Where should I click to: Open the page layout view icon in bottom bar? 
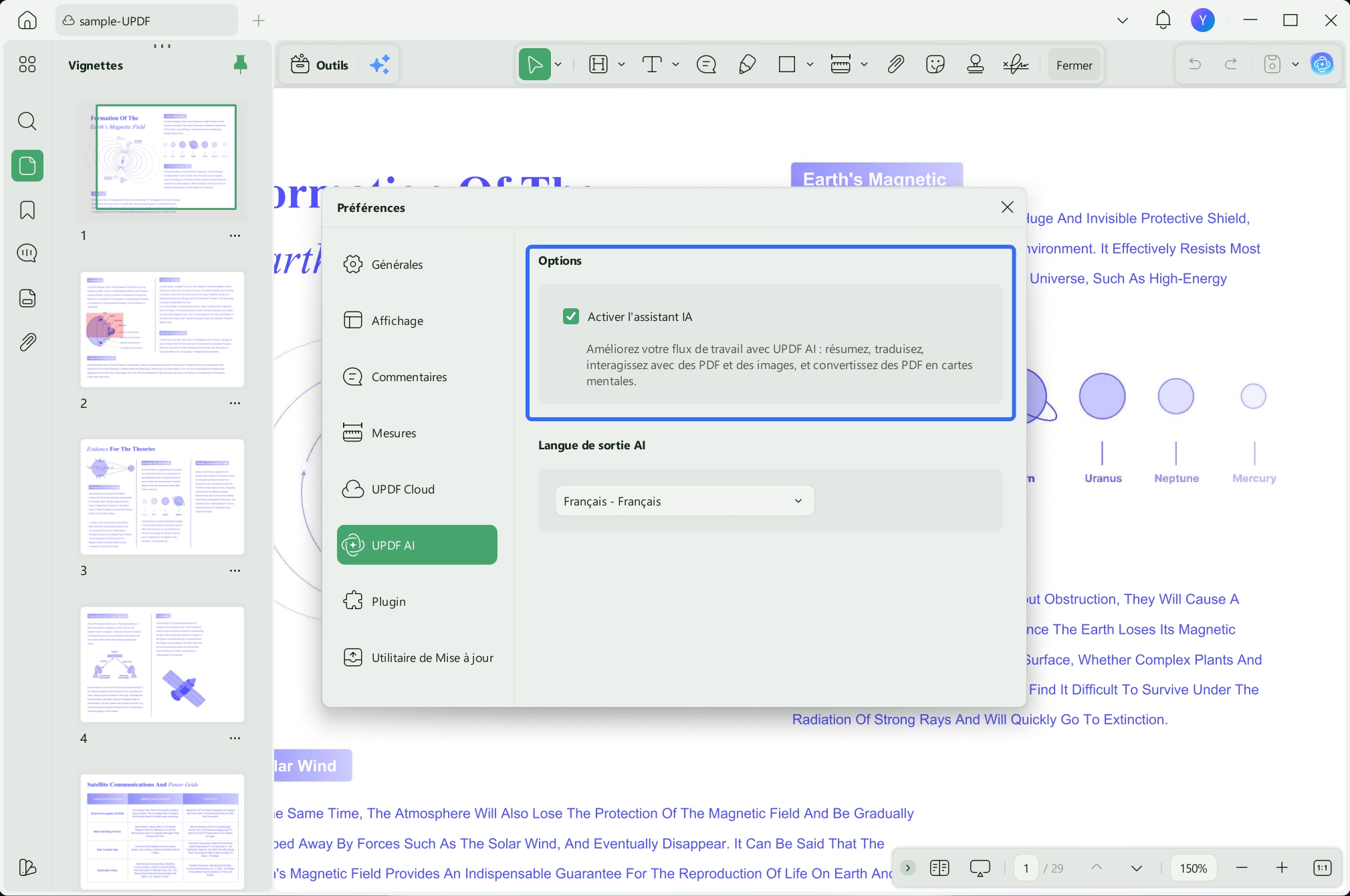tap(939, 868)
